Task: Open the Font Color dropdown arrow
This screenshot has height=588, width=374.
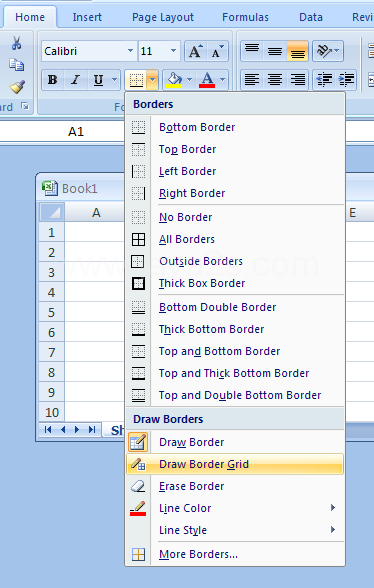Action: (x=222, y=80)
